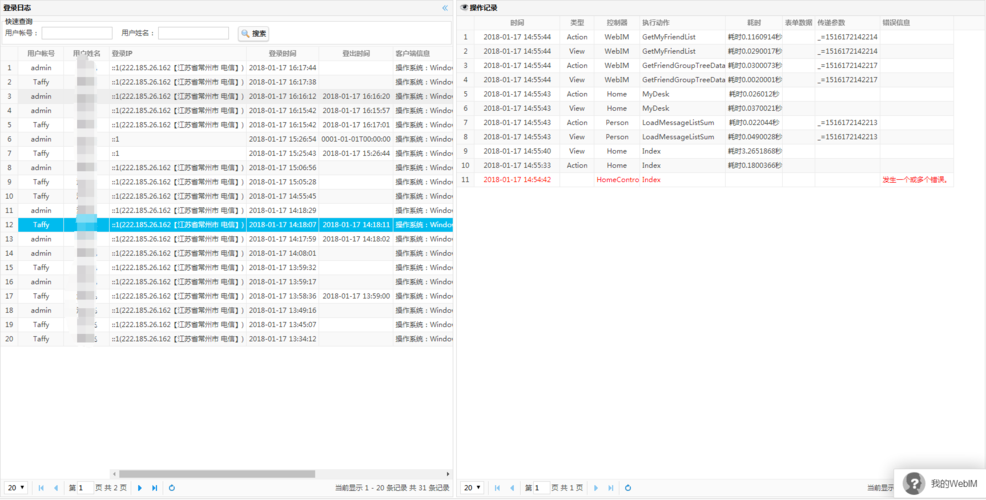
Task: Click the horizontal scrollbar left arrow
Action: [114, 474]
